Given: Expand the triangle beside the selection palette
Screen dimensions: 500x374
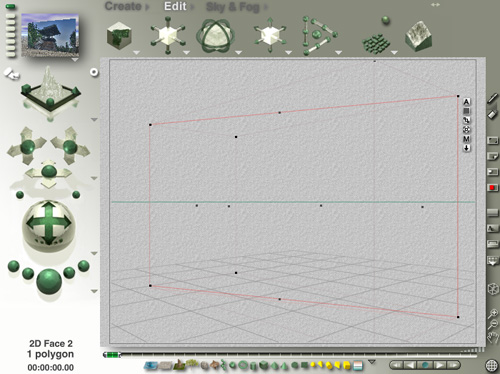Looking at the screenshot, I should coord(372,362).
